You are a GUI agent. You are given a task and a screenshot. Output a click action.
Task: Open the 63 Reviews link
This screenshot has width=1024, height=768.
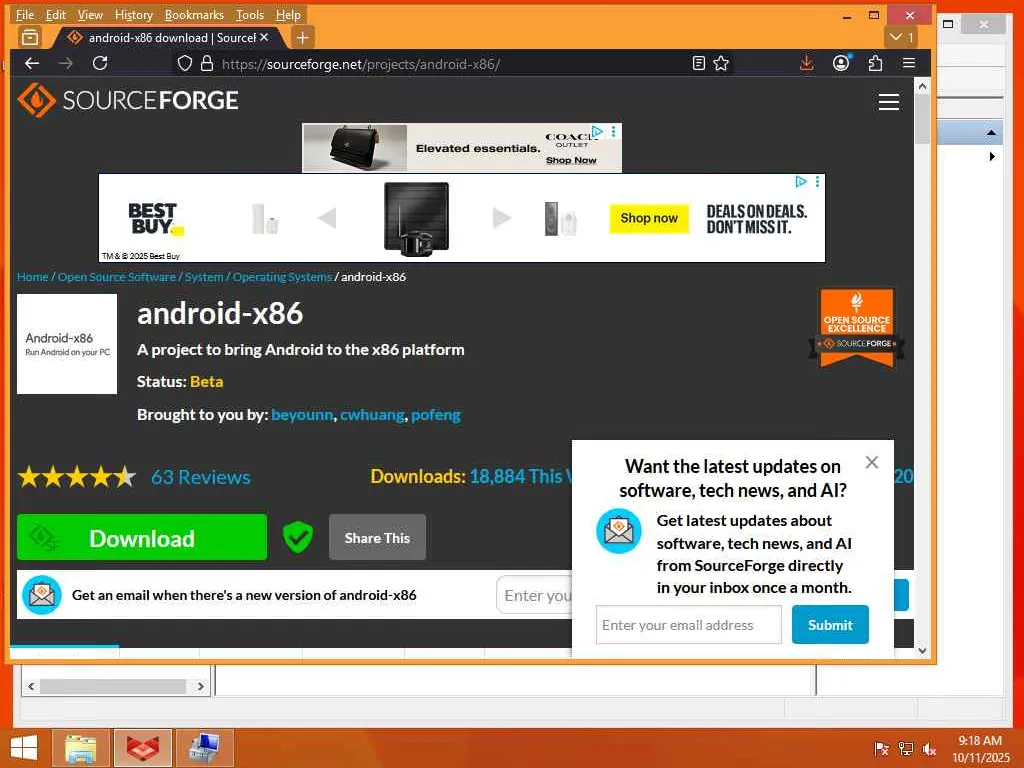point(200,477)
